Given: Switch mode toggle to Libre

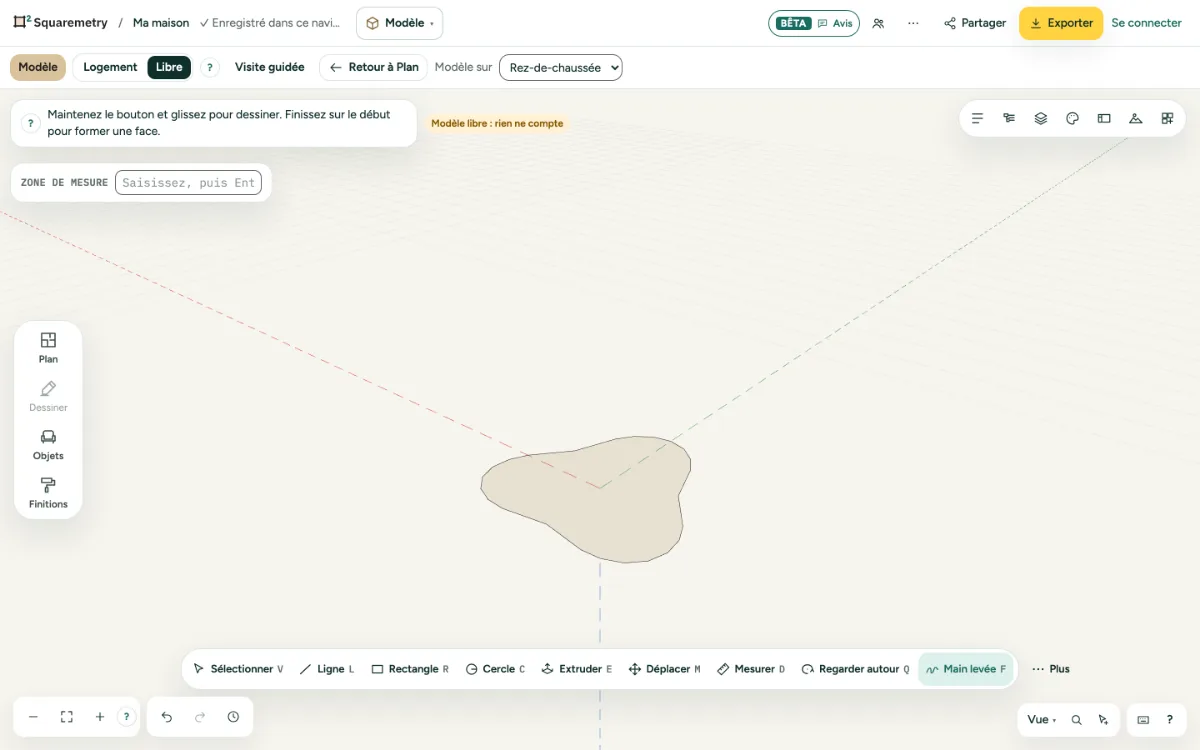Looking at the screenshot, I should (x=169, y=67).
